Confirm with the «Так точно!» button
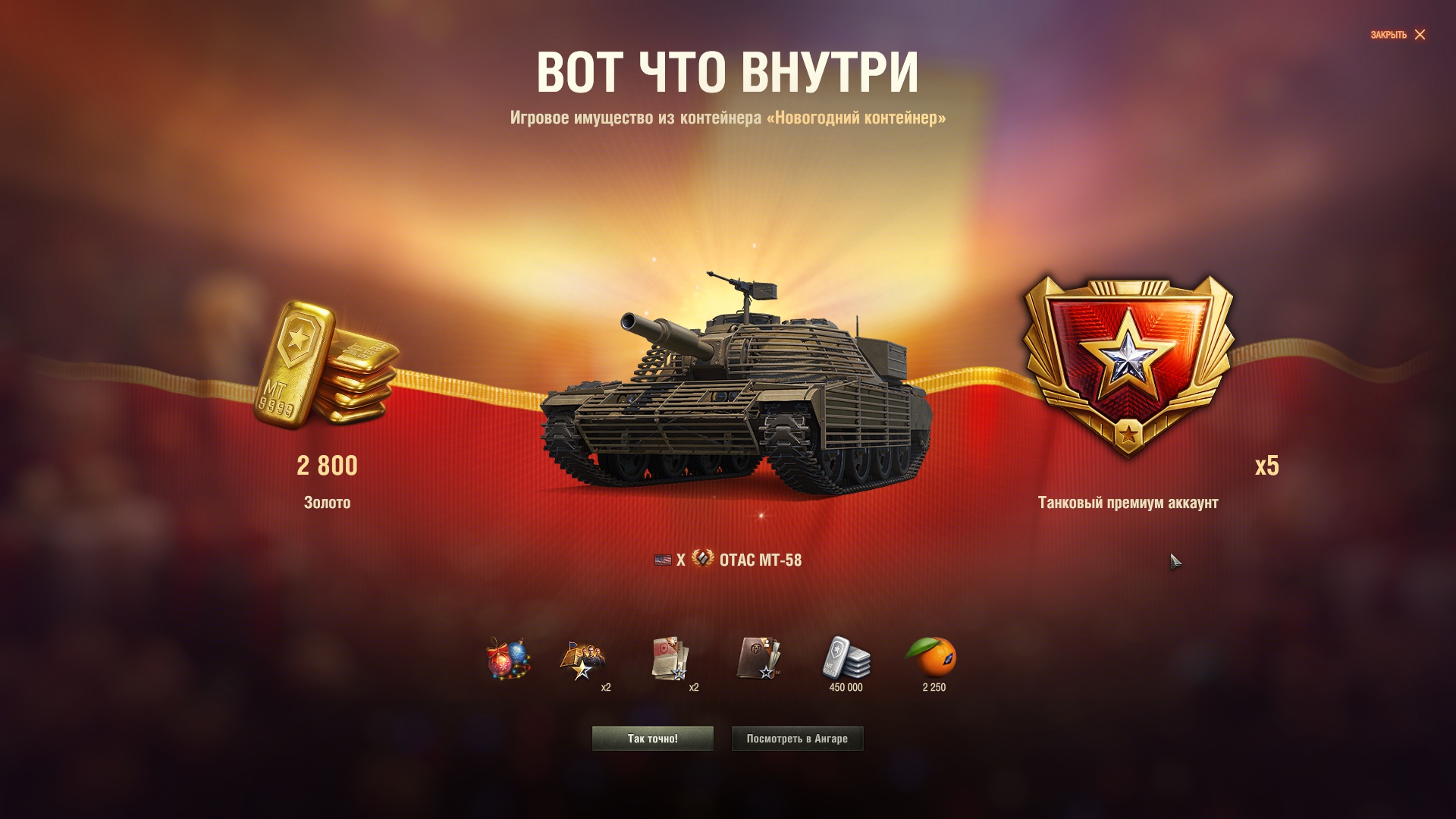Viewport: 1456px width, 819px height. [x=653, y=739]
